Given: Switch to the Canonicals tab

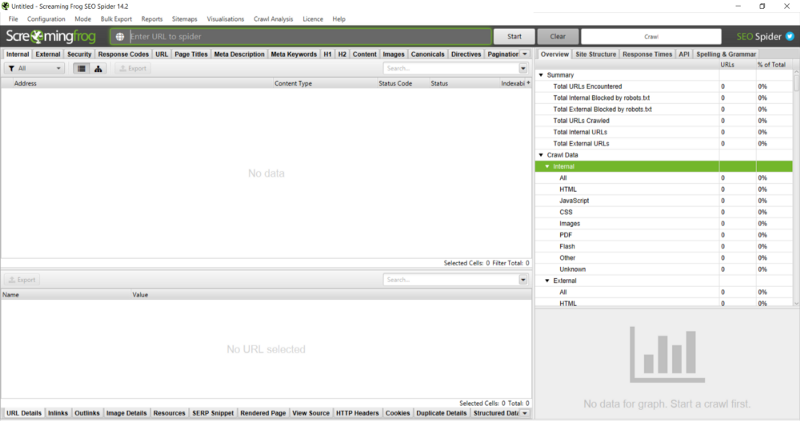Looking at the screenshot, I should pos(428,54).
